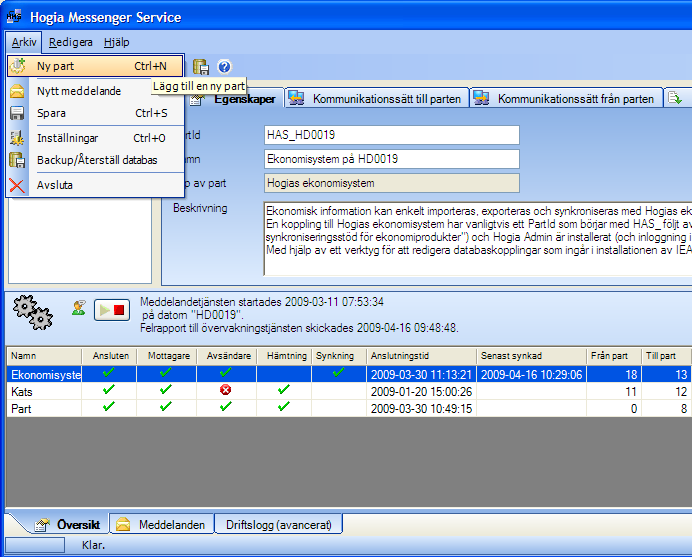Sort by Avsändare column header

tap(226, 356)
